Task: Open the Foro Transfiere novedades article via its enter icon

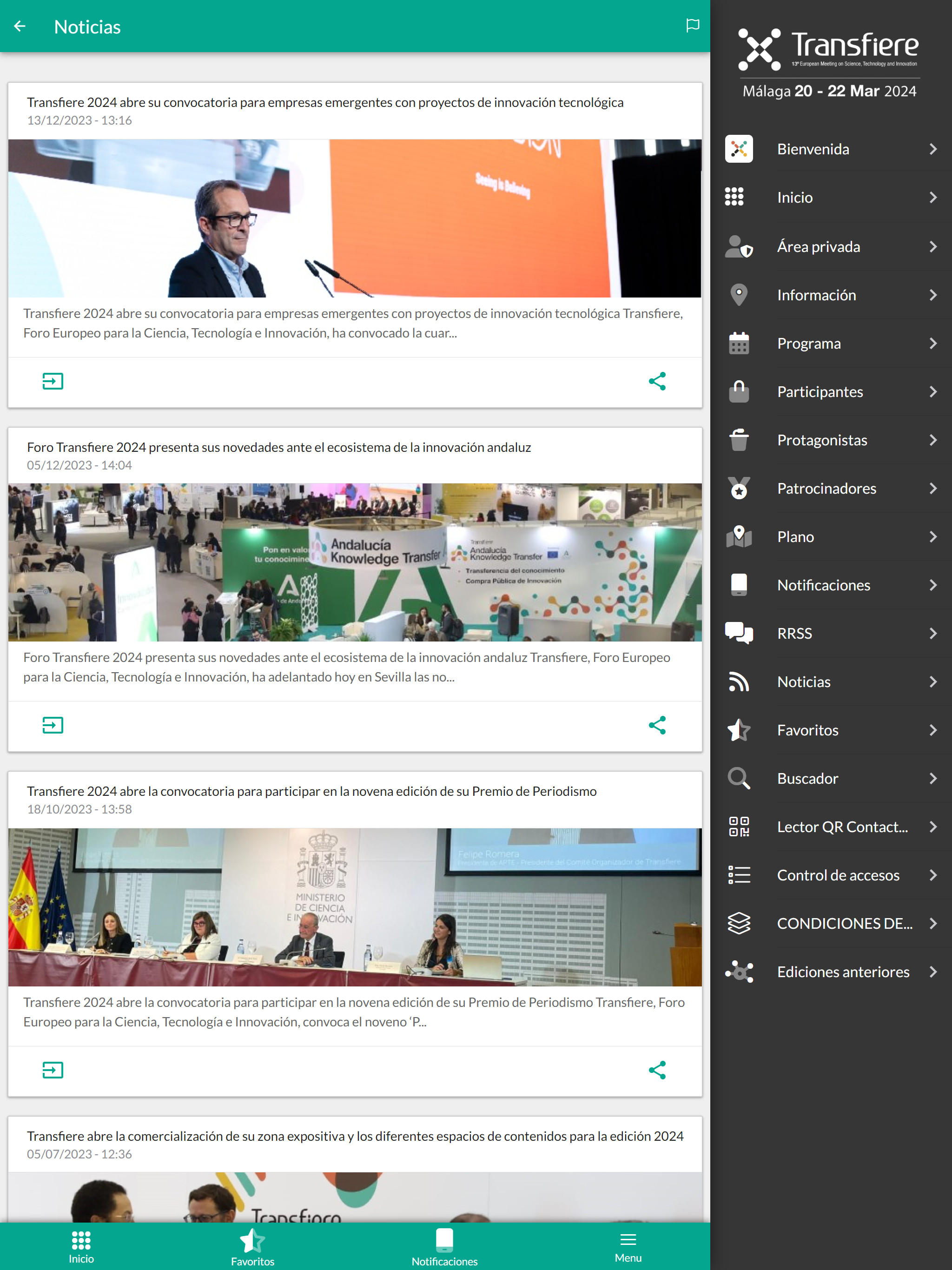Action: pos(53,725)
